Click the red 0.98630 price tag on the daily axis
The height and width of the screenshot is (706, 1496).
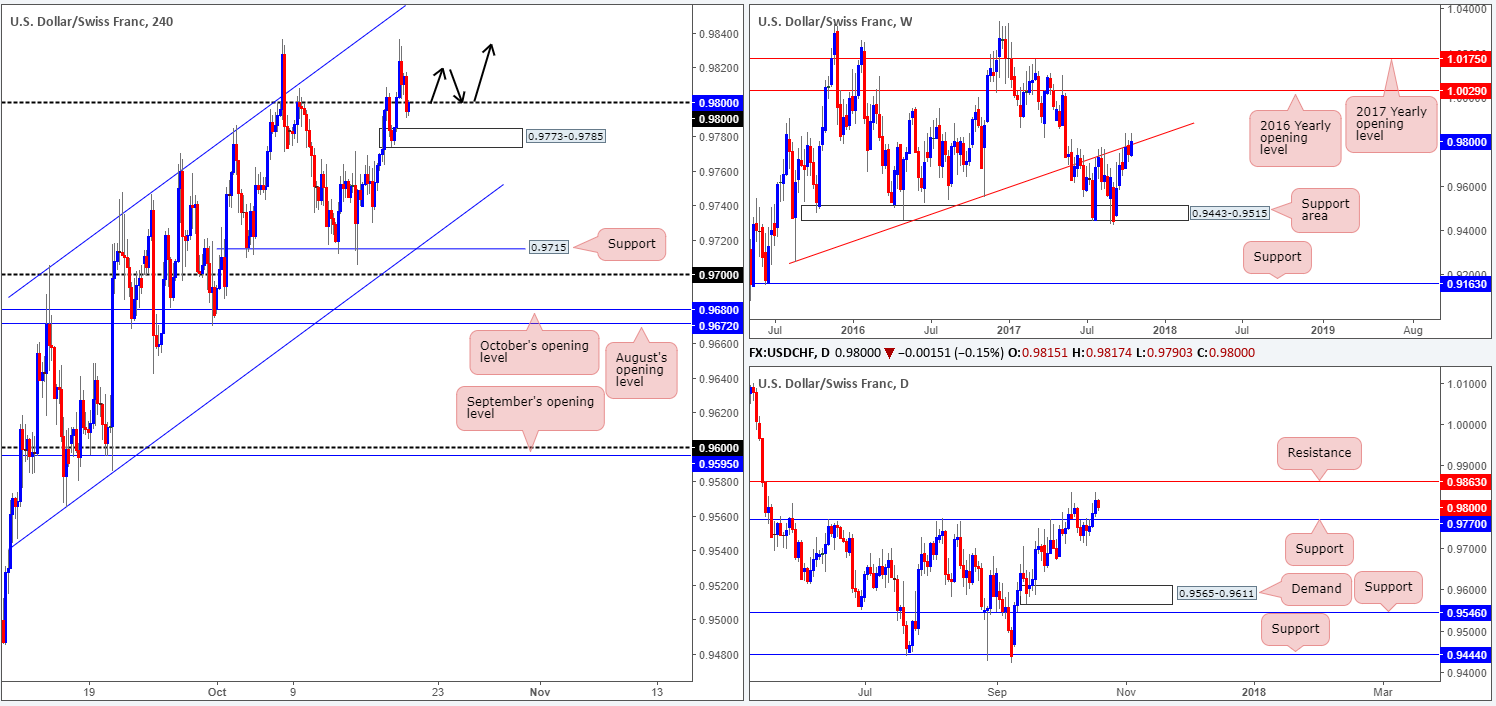pos(1465,482)
